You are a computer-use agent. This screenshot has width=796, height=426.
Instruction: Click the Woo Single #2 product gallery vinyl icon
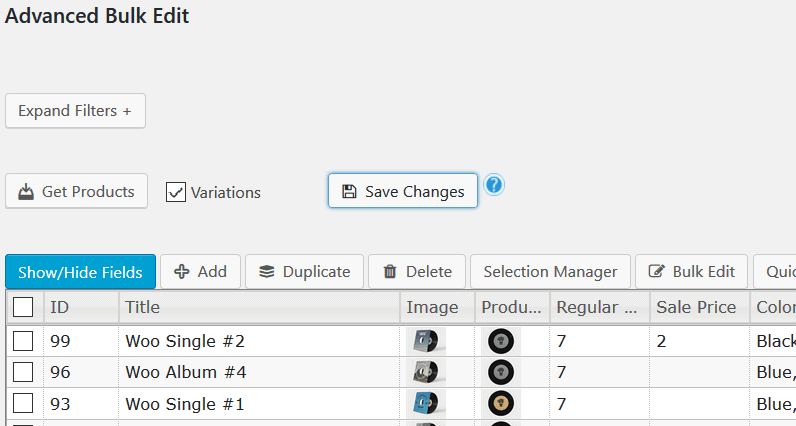click(x=501, y=341)
